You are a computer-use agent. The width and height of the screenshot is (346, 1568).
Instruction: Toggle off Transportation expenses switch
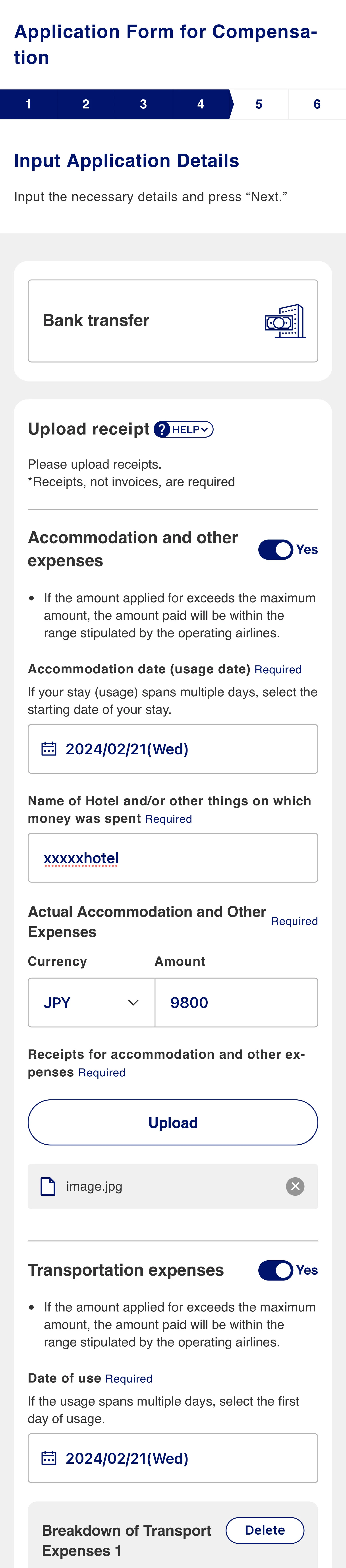click(x=276, y=1270)
